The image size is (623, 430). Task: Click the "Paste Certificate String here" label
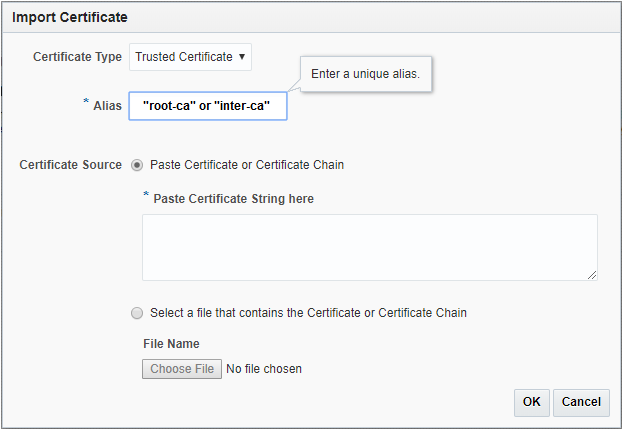233,199
